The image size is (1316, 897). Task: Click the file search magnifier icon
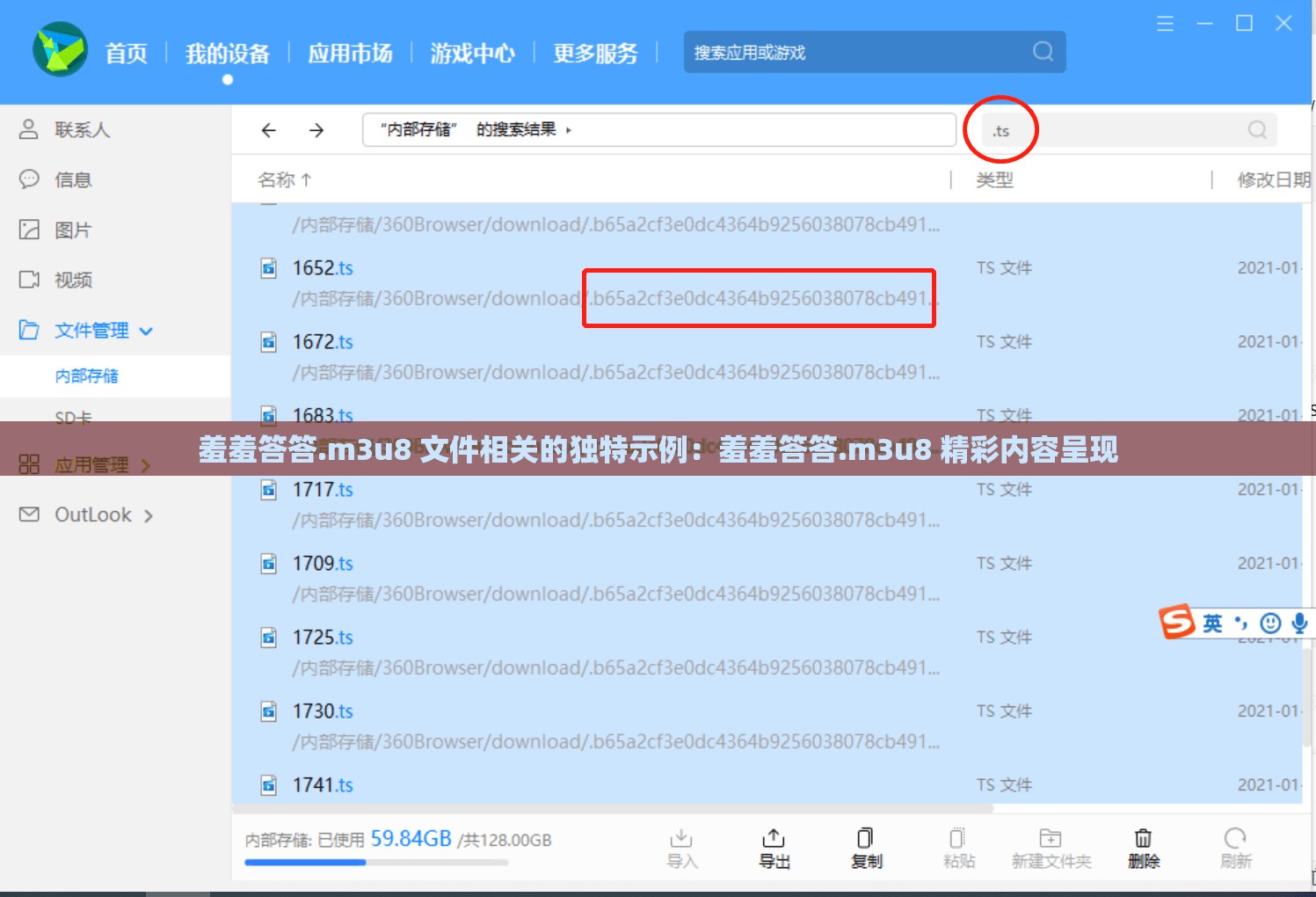coord(1257,130)
